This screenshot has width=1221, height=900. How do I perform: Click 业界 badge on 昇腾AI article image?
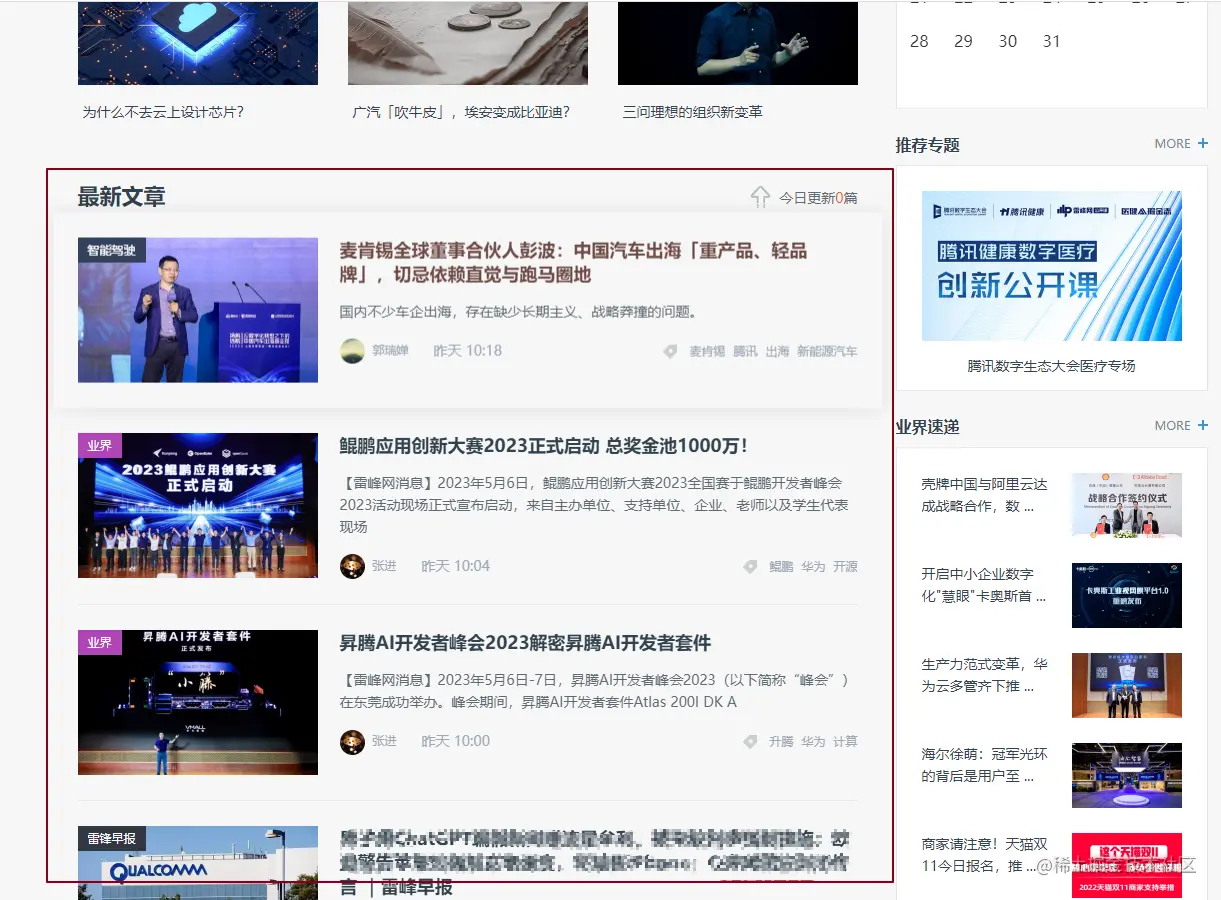coord(100,643)
